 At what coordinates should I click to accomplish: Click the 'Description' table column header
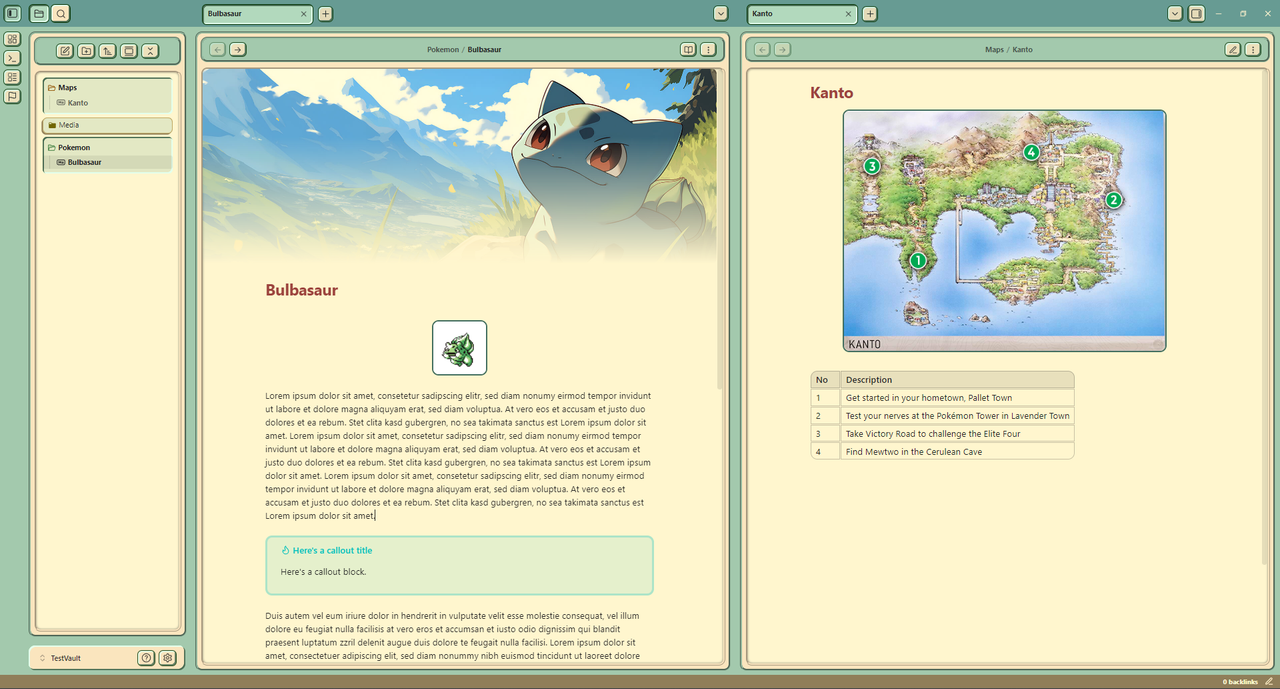tap(957, 380)
